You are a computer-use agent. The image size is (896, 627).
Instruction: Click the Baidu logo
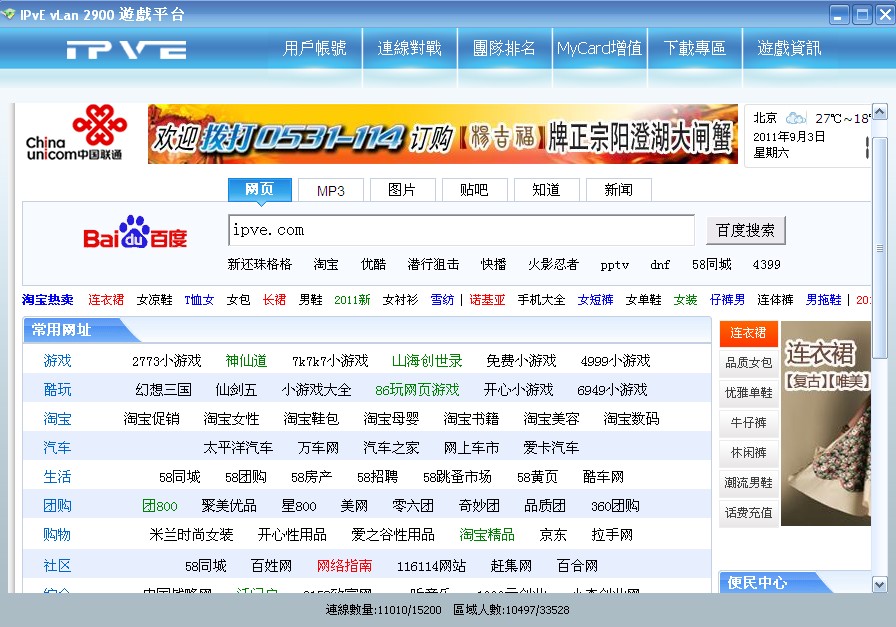[135, 232]
